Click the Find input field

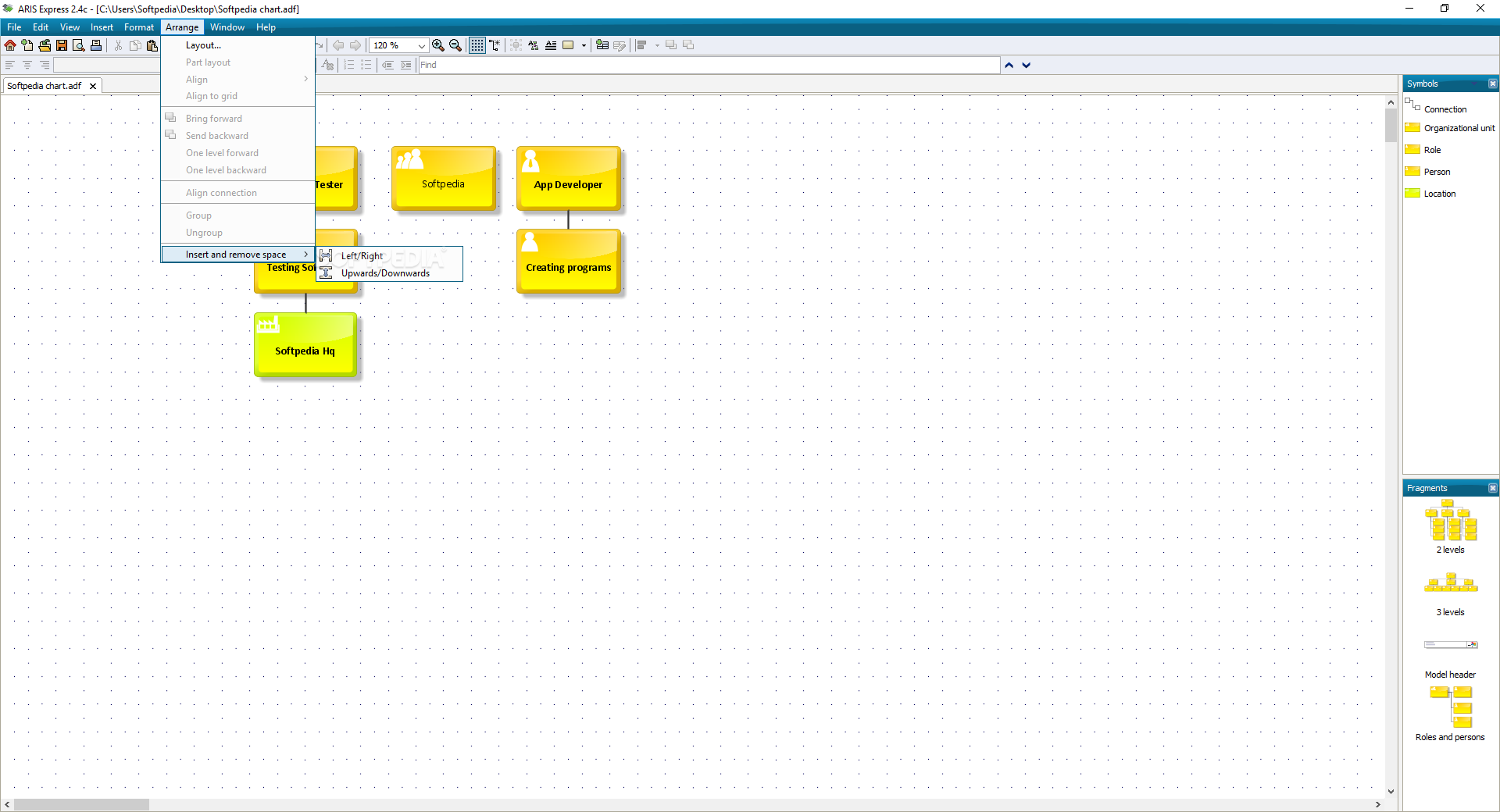coord(709,65)
